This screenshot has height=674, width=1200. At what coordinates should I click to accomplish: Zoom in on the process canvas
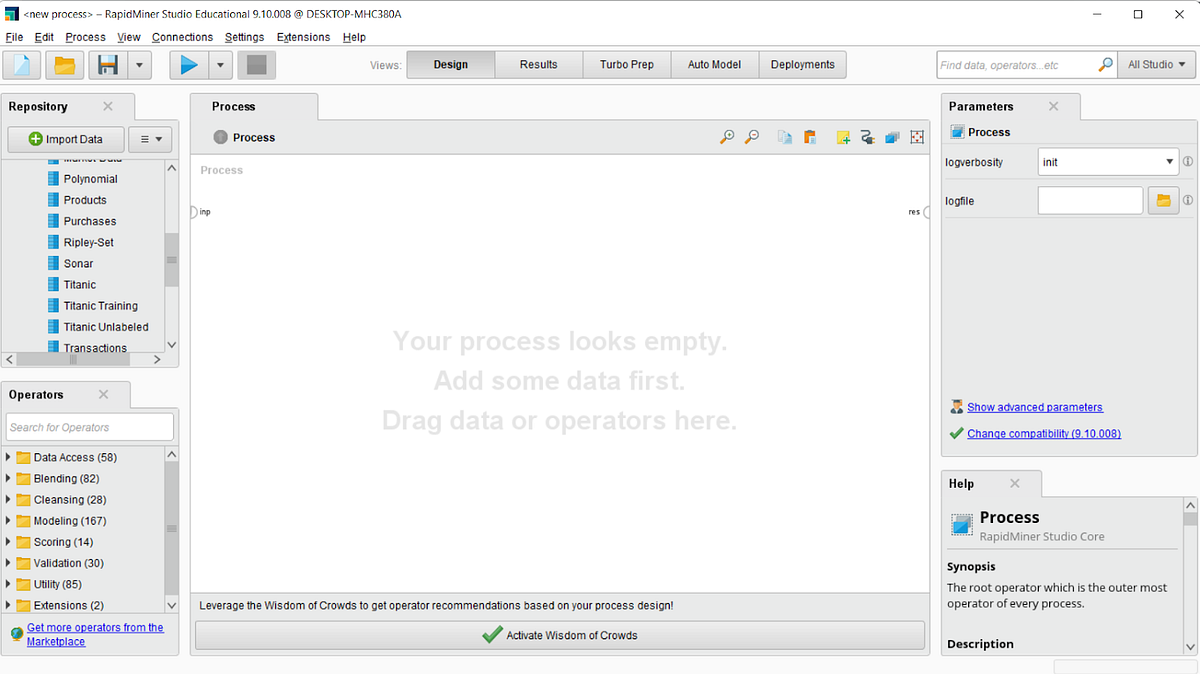[x=727, y=136]
